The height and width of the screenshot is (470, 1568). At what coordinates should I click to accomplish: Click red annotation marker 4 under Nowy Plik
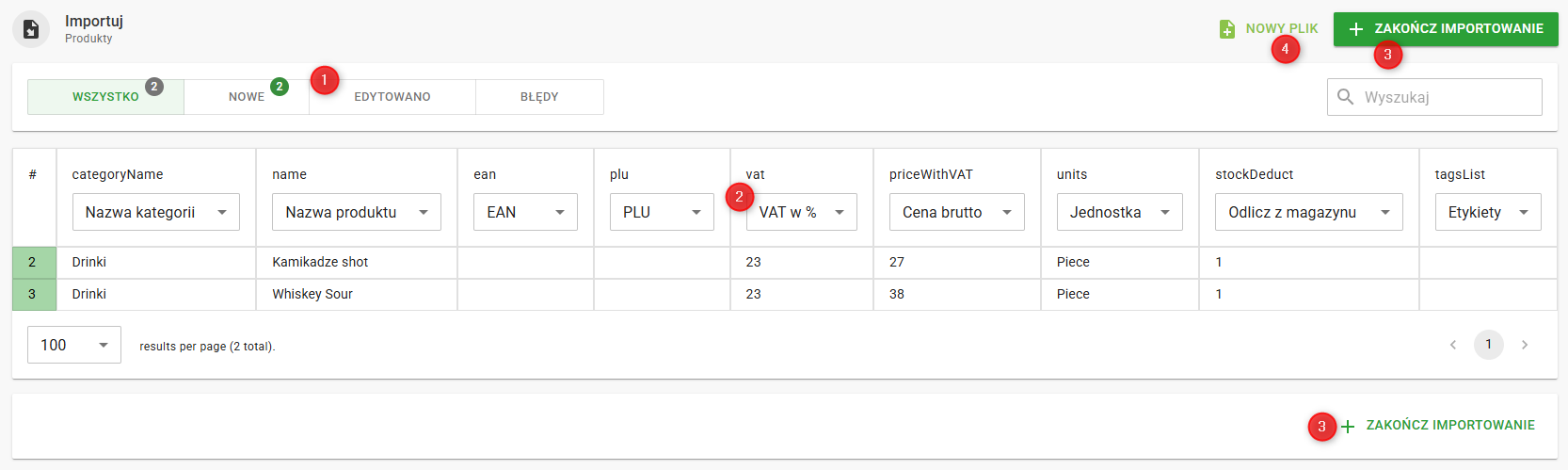[1285, 49]
